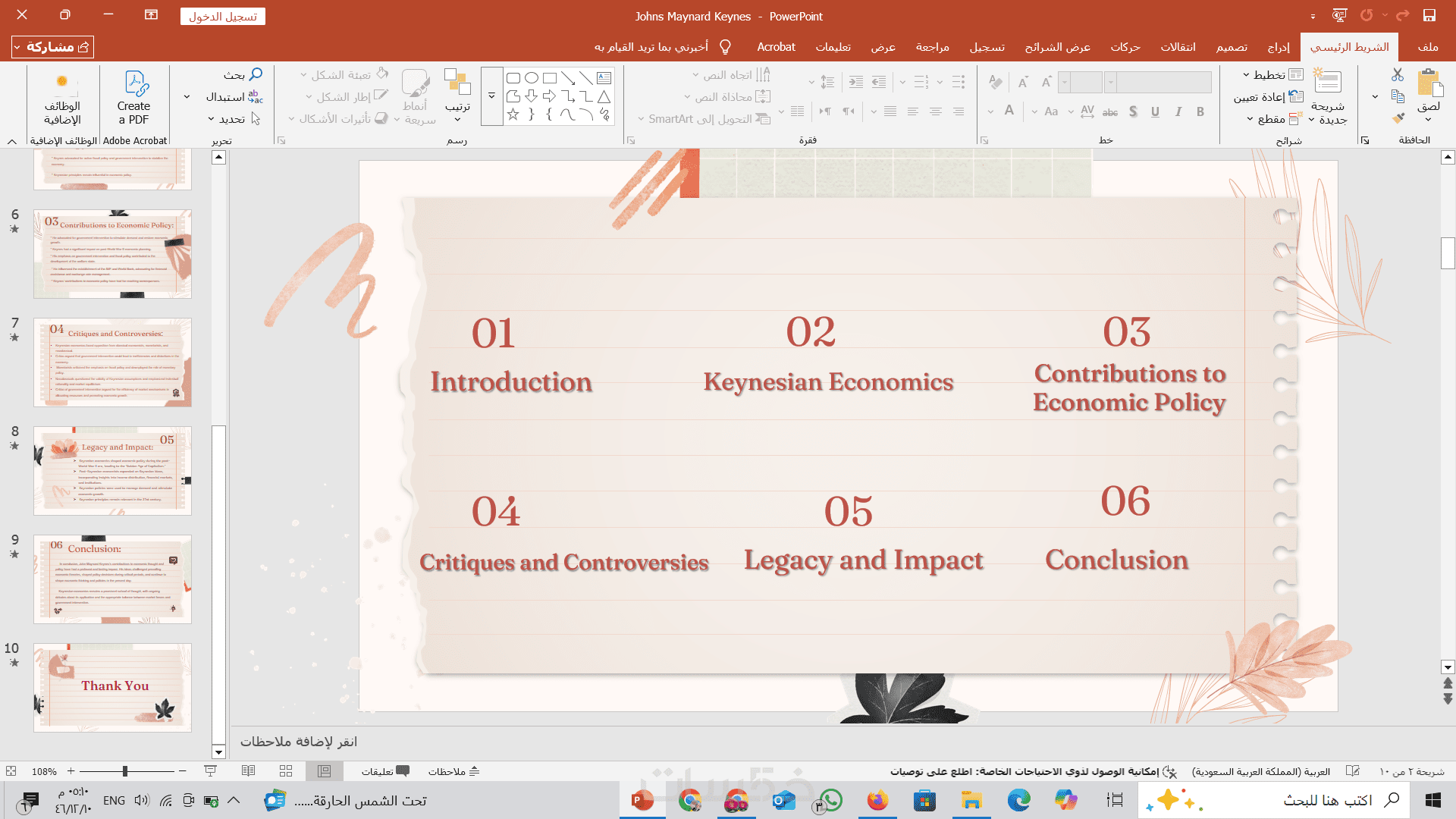The width and height of the screenshot is (1456, 819).
Task: Click the New Slide icon
Action: pyautogui.click(x=1327, y=82)
